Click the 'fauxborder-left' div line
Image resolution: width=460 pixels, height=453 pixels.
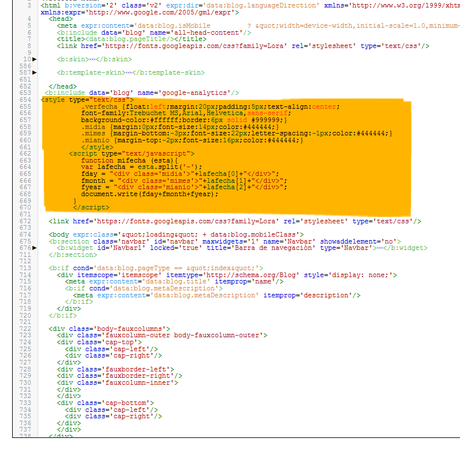click(x=115, y=369)
